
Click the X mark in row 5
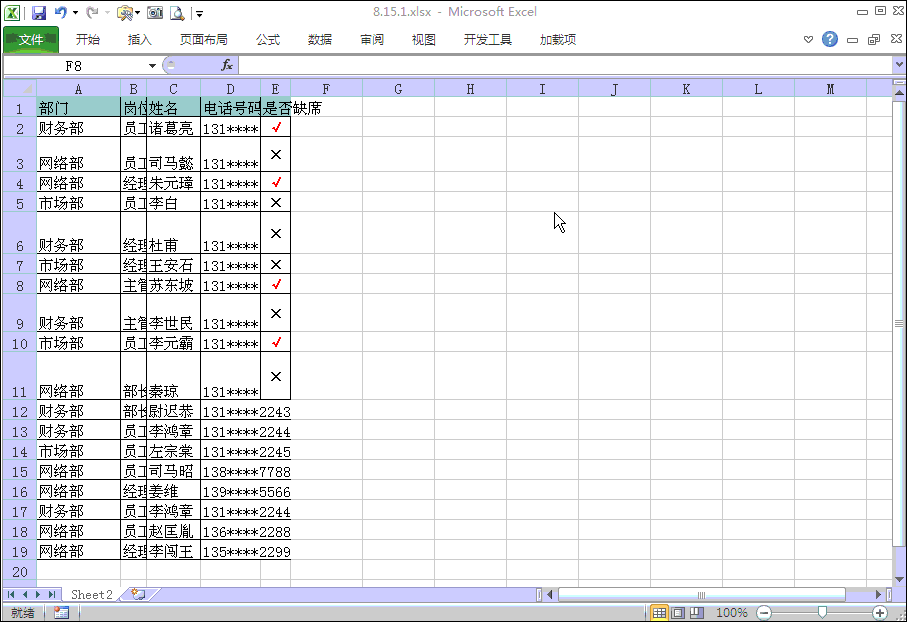click(x=276, y=203)
